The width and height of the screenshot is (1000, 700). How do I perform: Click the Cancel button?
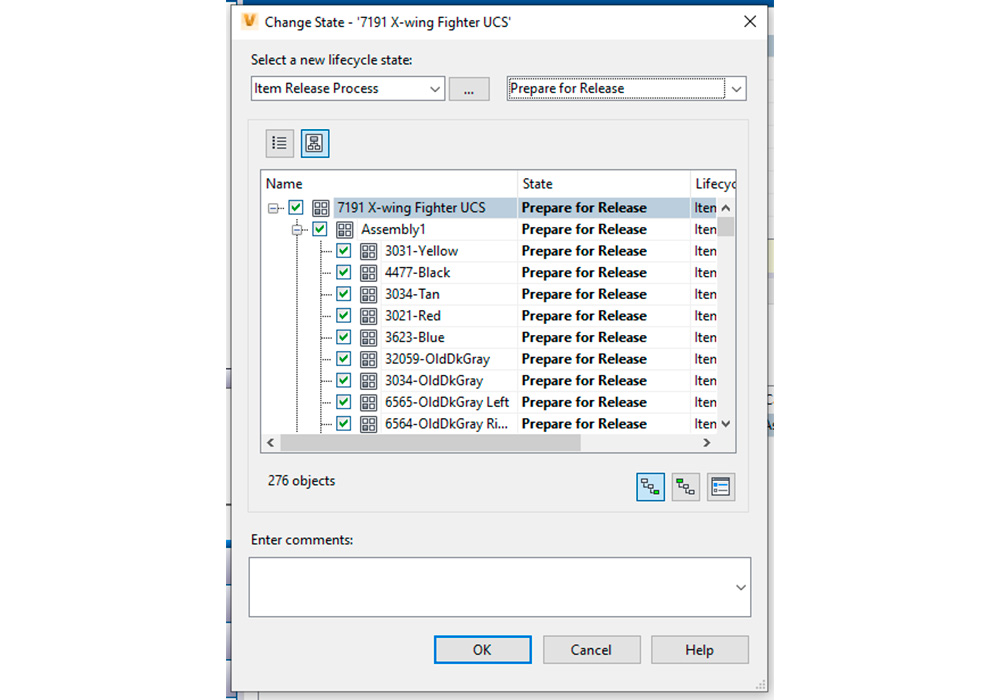click(591, 650)
